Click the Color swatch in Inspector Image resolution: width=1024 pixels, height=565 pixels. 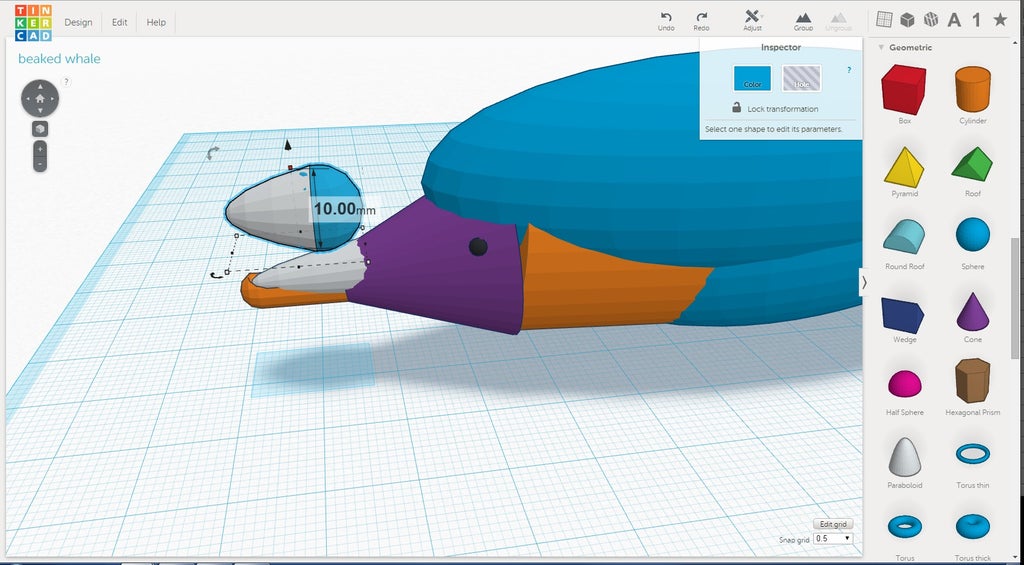tap(752, 78)
